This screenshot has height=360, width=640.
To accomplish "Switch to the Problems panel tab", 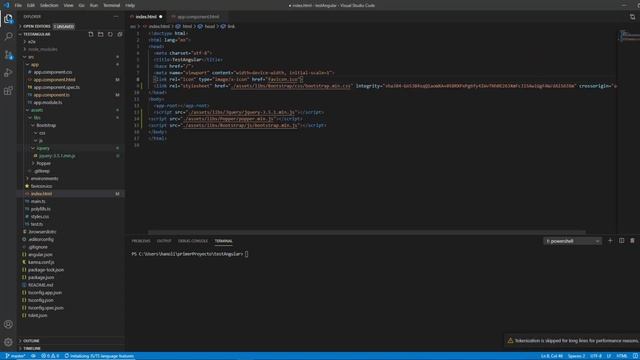I will click(x=141, y=241).
